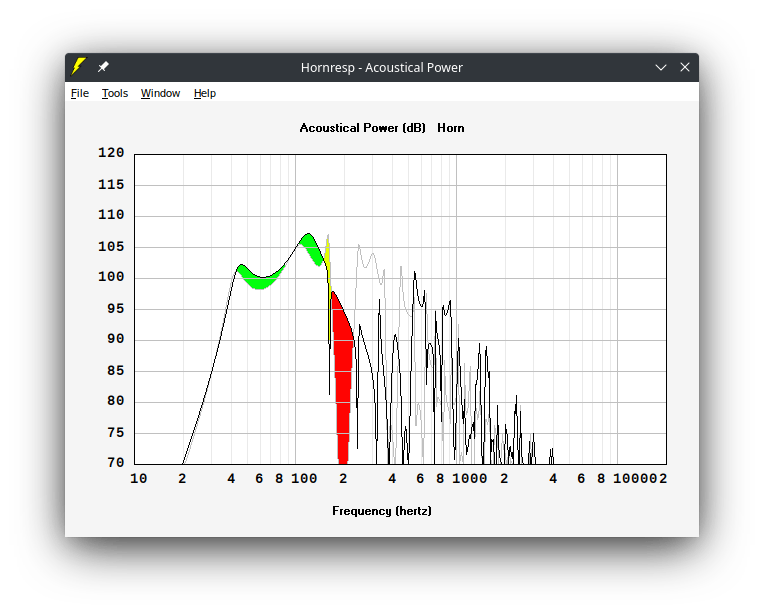Click the 'Horn' label in the title
The image size is (764, 614).
pos(451,128)
